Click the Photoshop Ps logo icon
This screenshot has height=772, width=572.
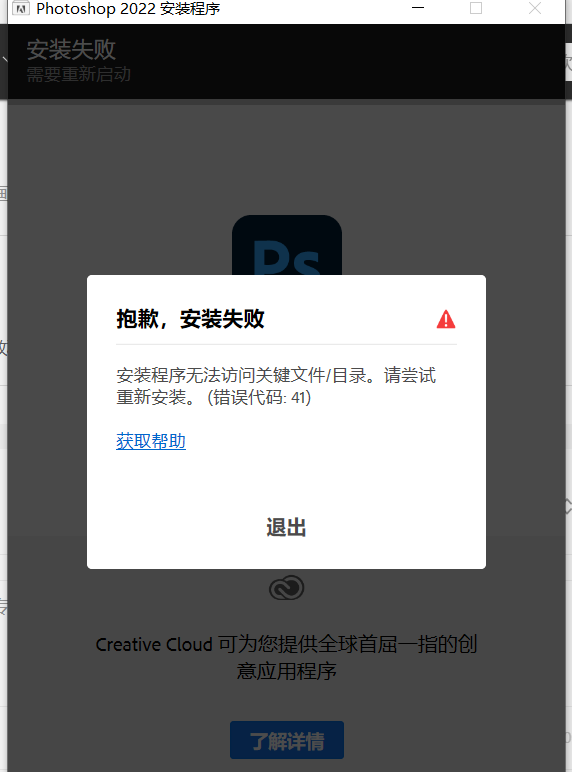(286, 245)
